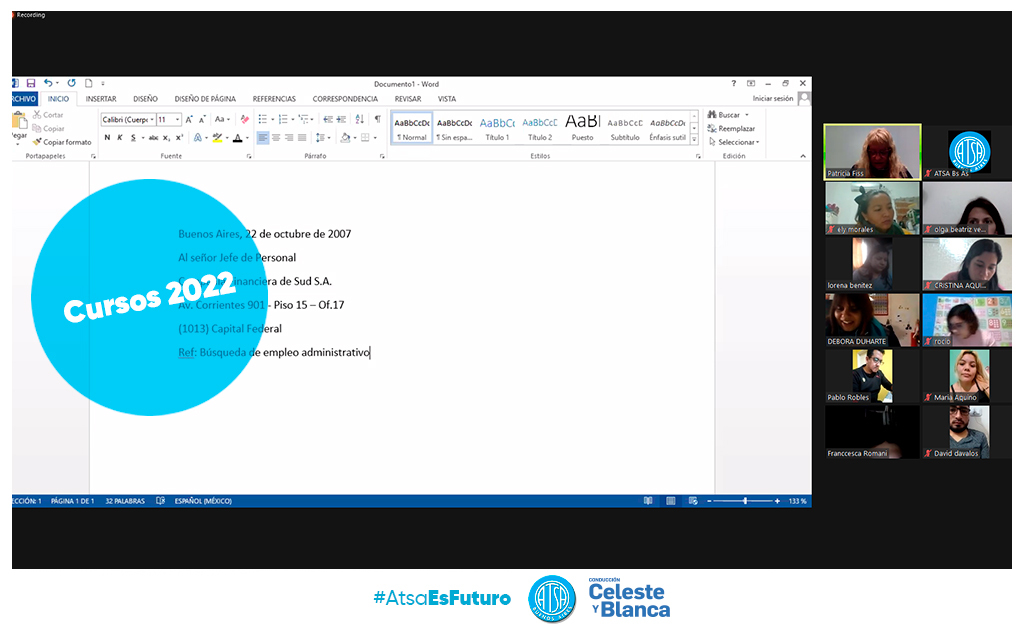Open the DISEÑO DE PÁGINA tab
The width and height of the screenshot is (1024, 628).
205,99
